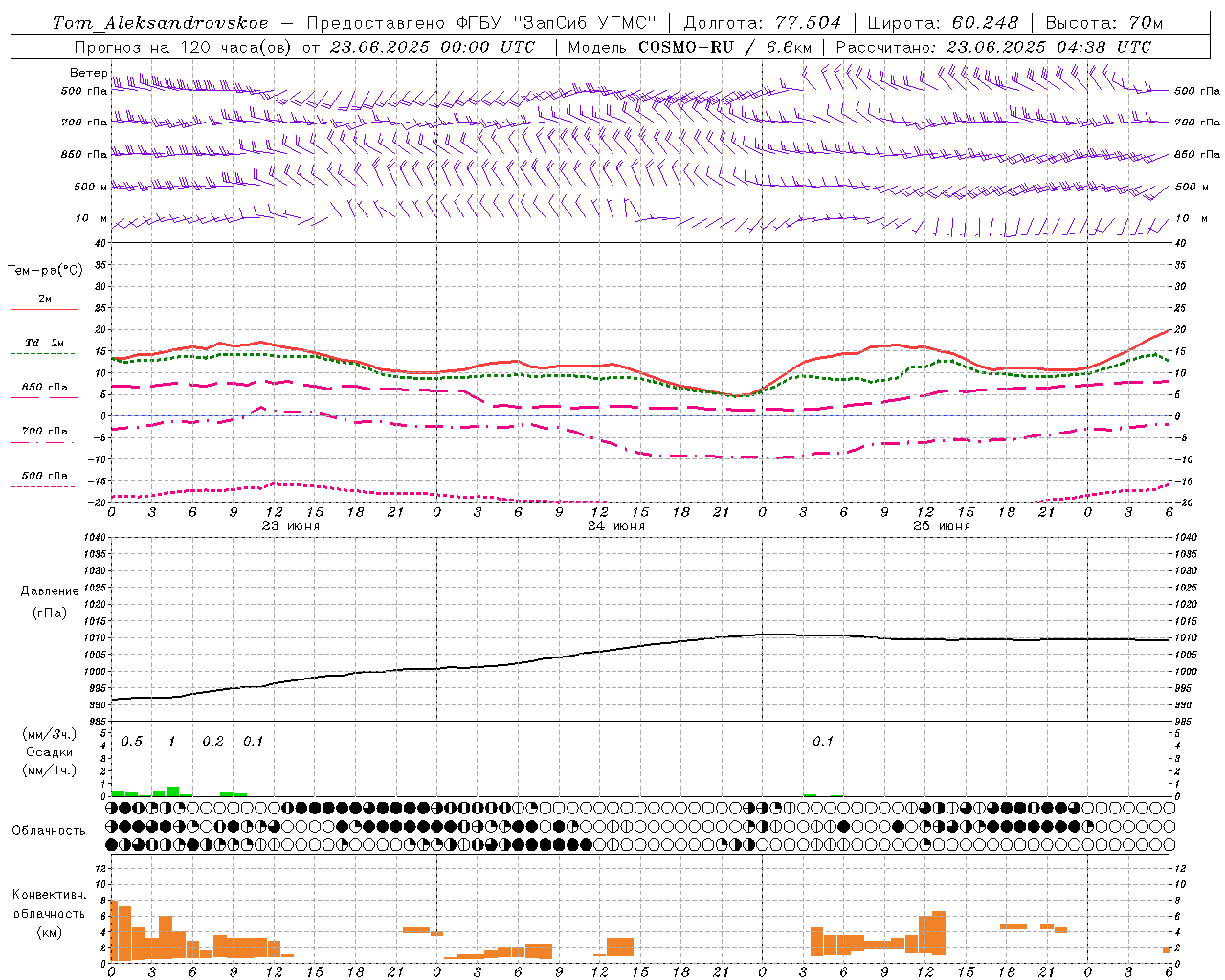The height and width of the screenshot is (980, 1225).
Task: Click the precipitation value 0.5 label
Action: pyautogui.click(x=131, y=742)
